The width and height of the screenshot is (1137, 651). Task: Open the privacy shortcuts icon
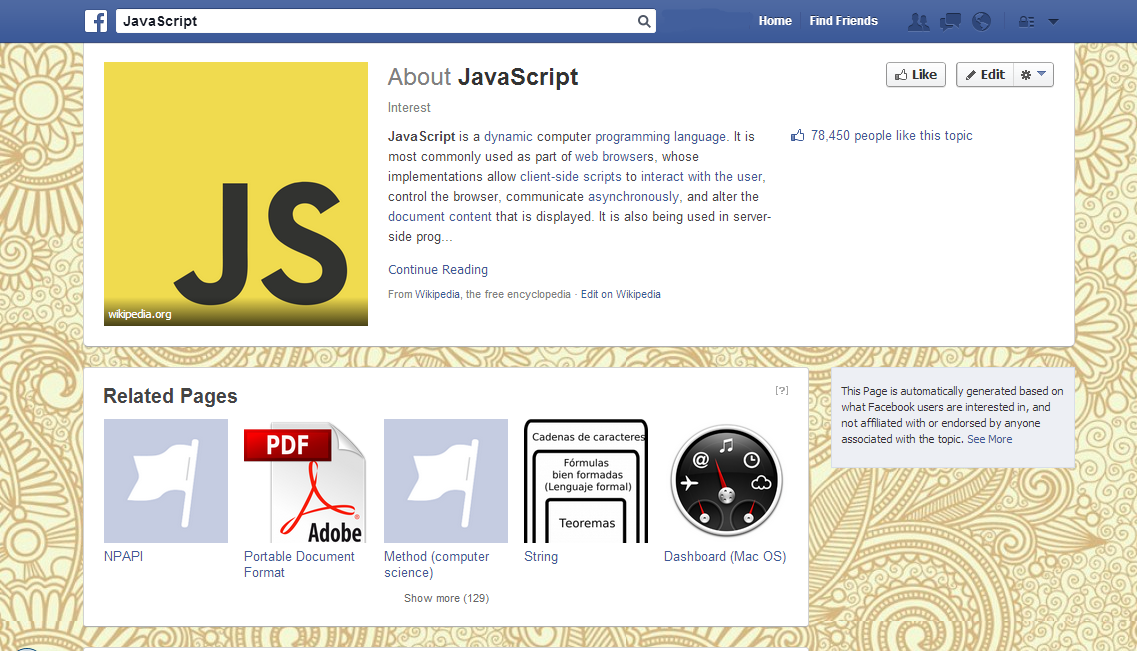pyautogui.click(x=1026, y=22)
